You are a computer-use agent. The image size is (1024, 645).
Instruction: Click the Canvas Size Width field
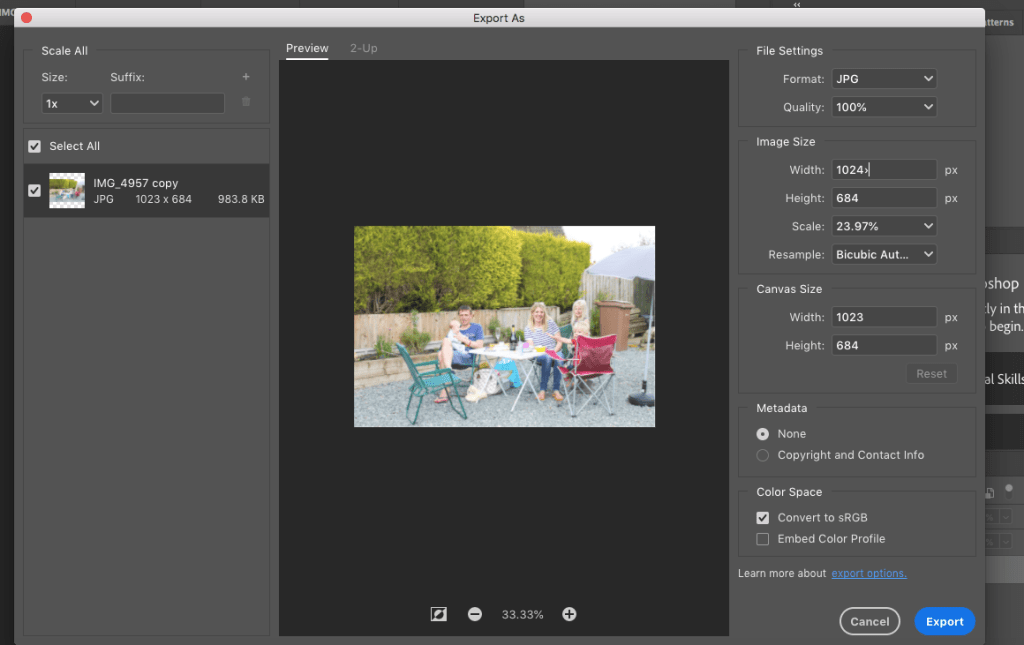(x=884, y=317)
